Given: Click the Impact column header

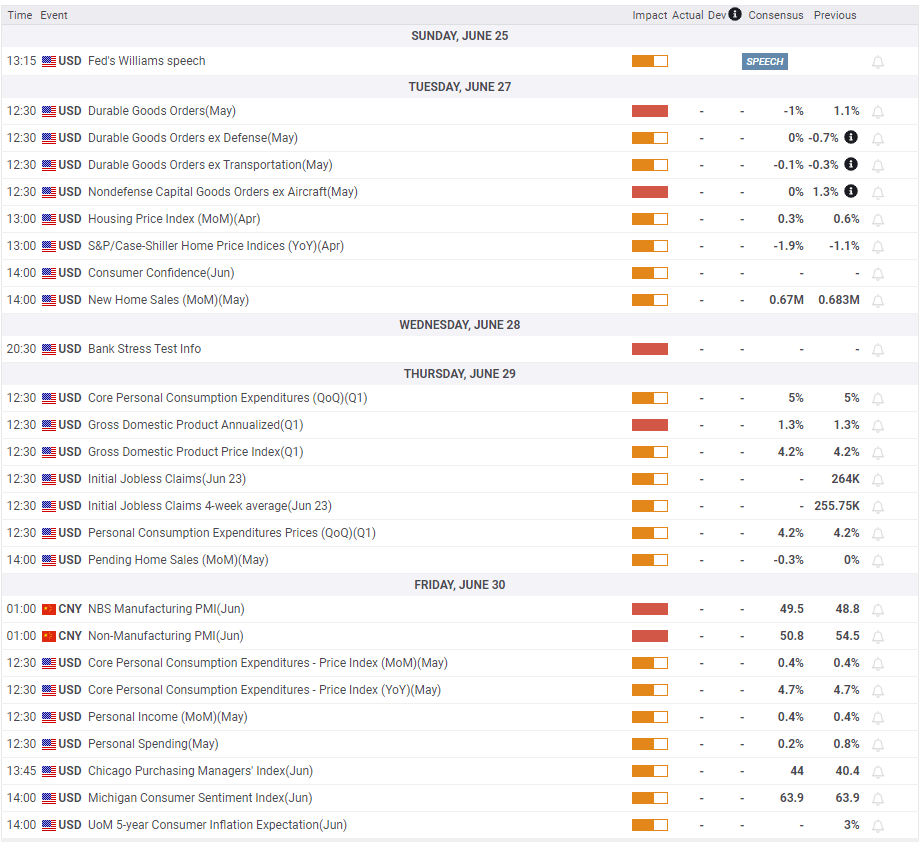Looking at the screenshot, I should coord(650,15).
